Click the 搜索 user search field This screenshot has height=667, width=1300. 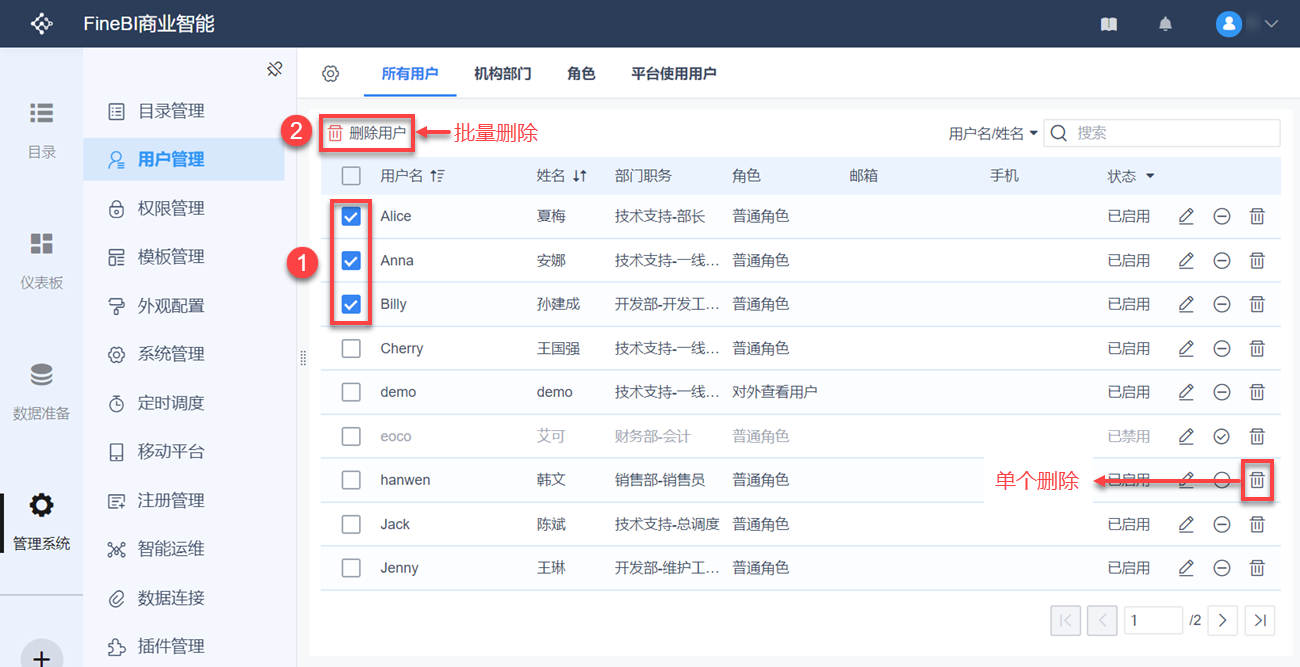(1162, 133)
